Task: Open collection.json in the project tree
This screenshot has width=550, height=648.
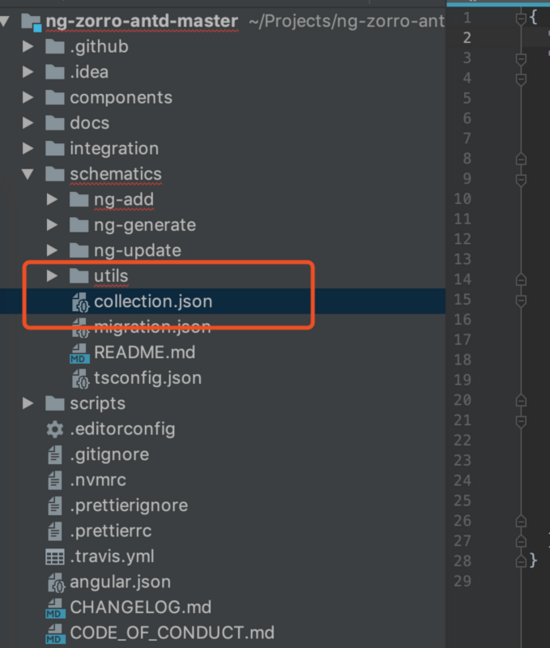Action: tap(153, 301)
